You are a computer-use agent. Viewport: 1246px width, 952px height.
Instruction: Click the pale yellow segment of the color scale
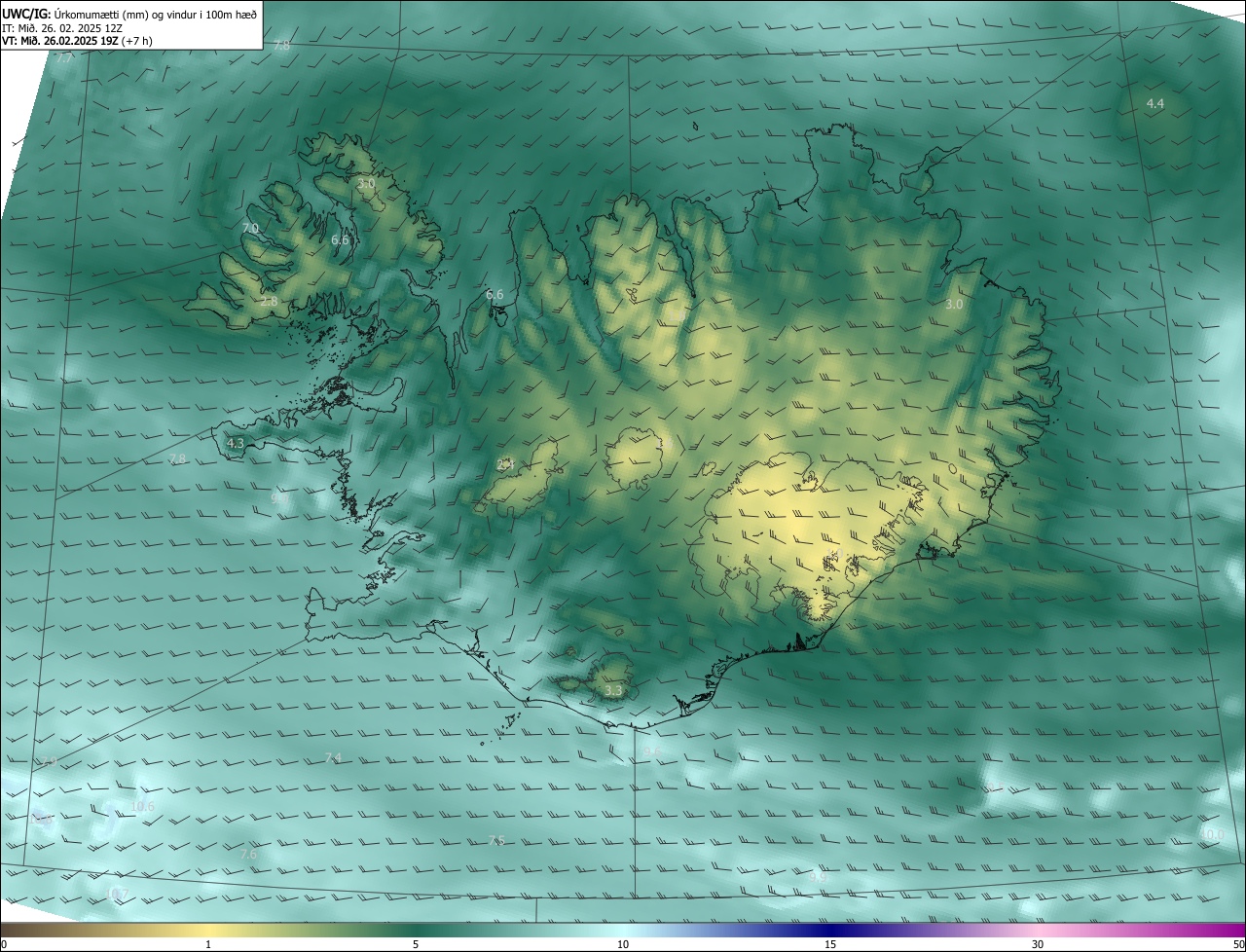point(208,931)
